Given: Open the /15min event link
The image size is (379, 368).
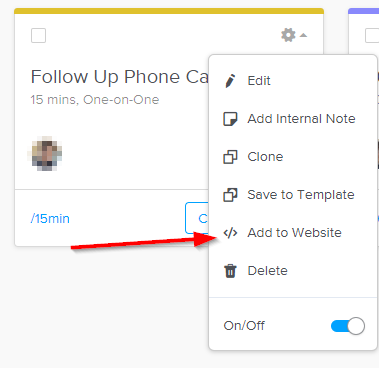Looking at the screenshot, I should [x=50, y=219].
